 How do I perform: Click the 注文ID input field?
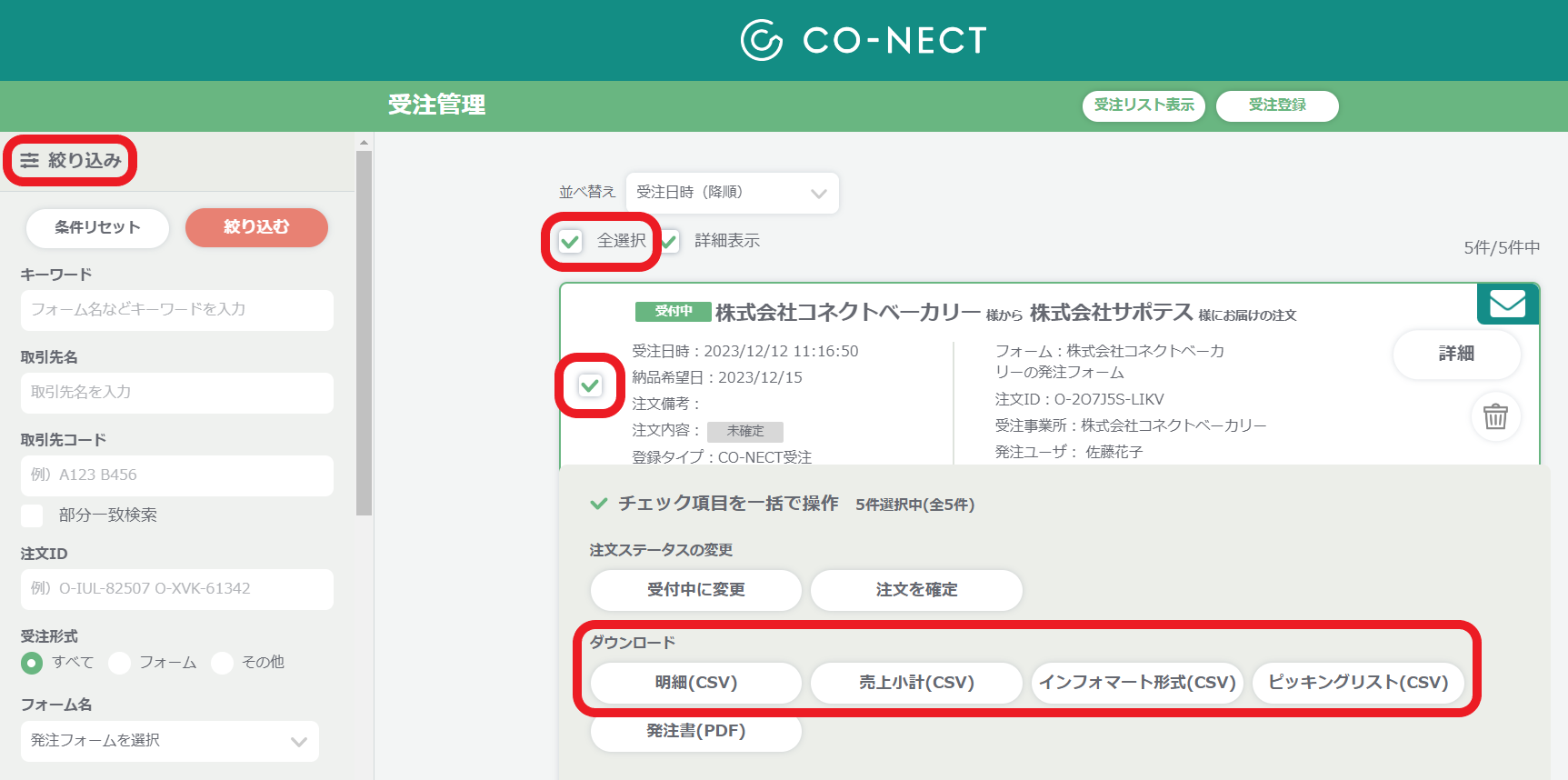[x=177, y=589]
